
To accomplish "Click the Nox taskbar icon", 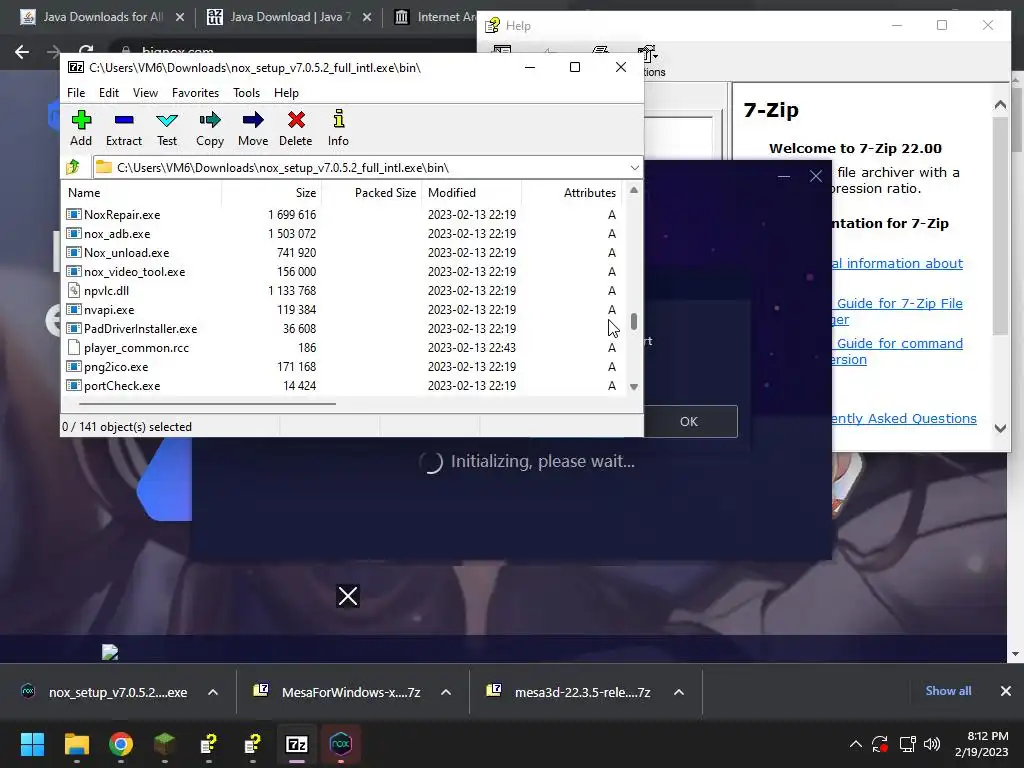I will (340, 744).
